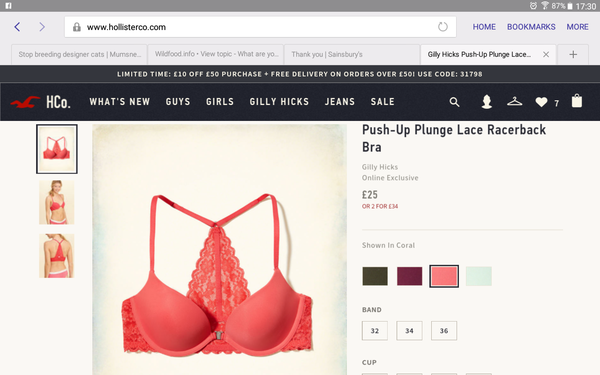Open browser HOME
Image resolution: width=600 pixels, height=375 pixels.
coord(484,27)
